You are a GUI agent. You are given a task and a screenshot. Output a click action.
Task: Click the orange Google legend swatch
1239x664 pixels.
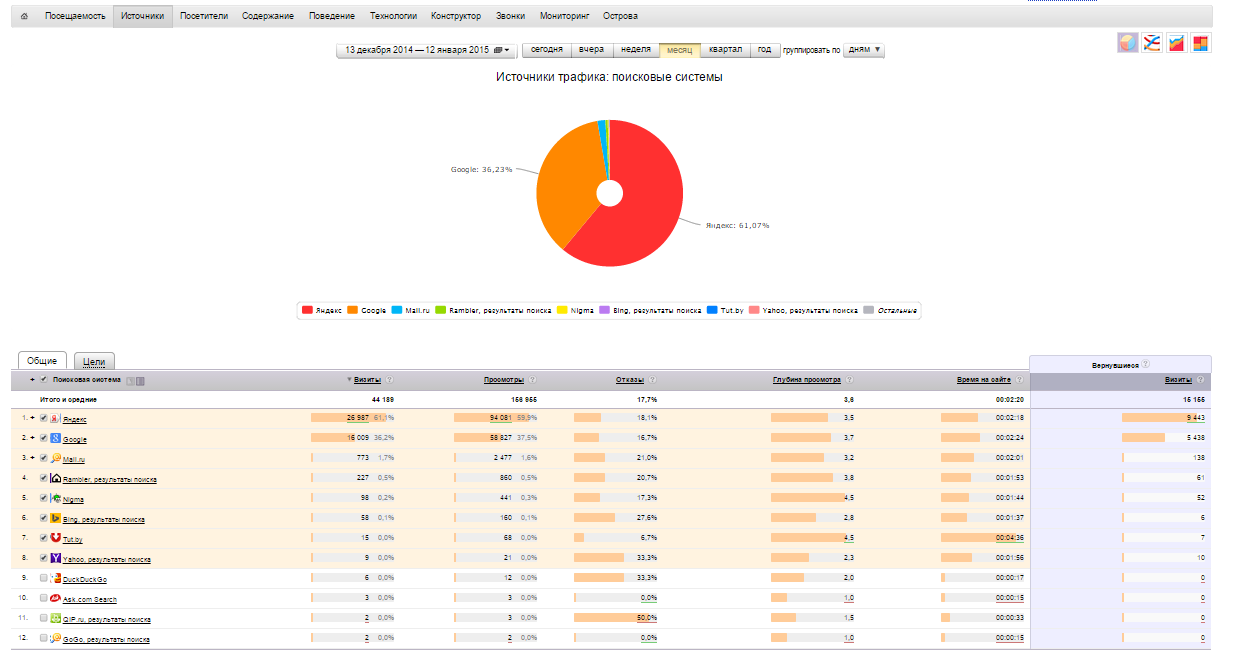click(x=353, y=311)
